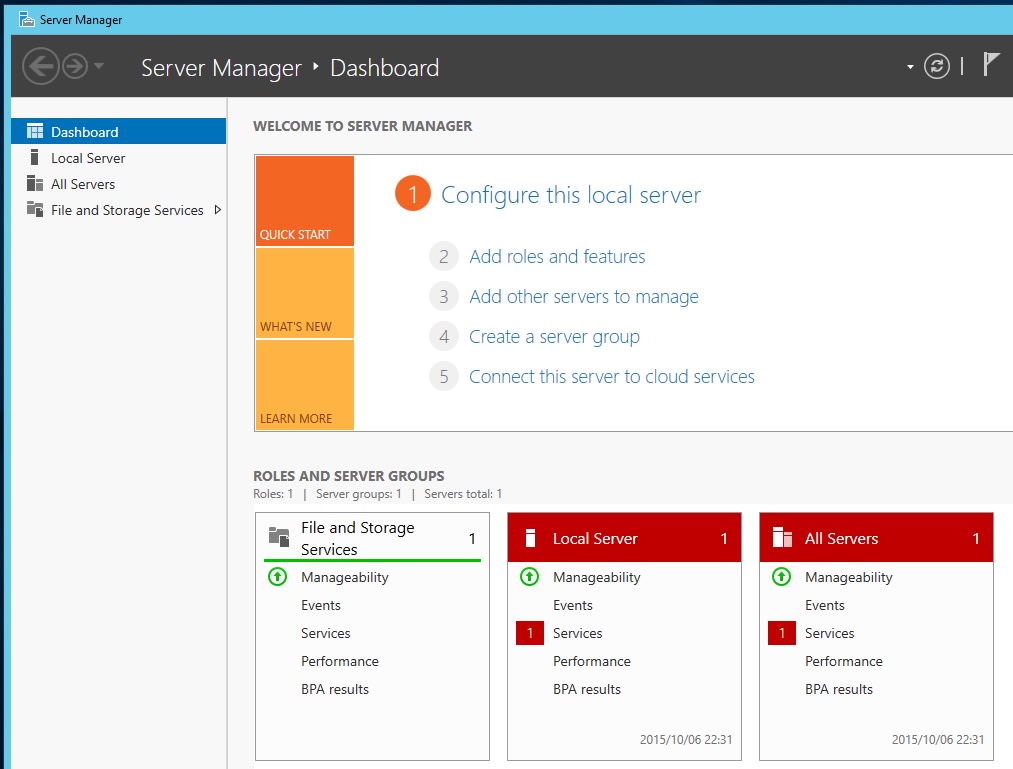Open Manageability in Local Server tile
Image resolution: width=1013 pixels, height=769 pixels.
596,577
